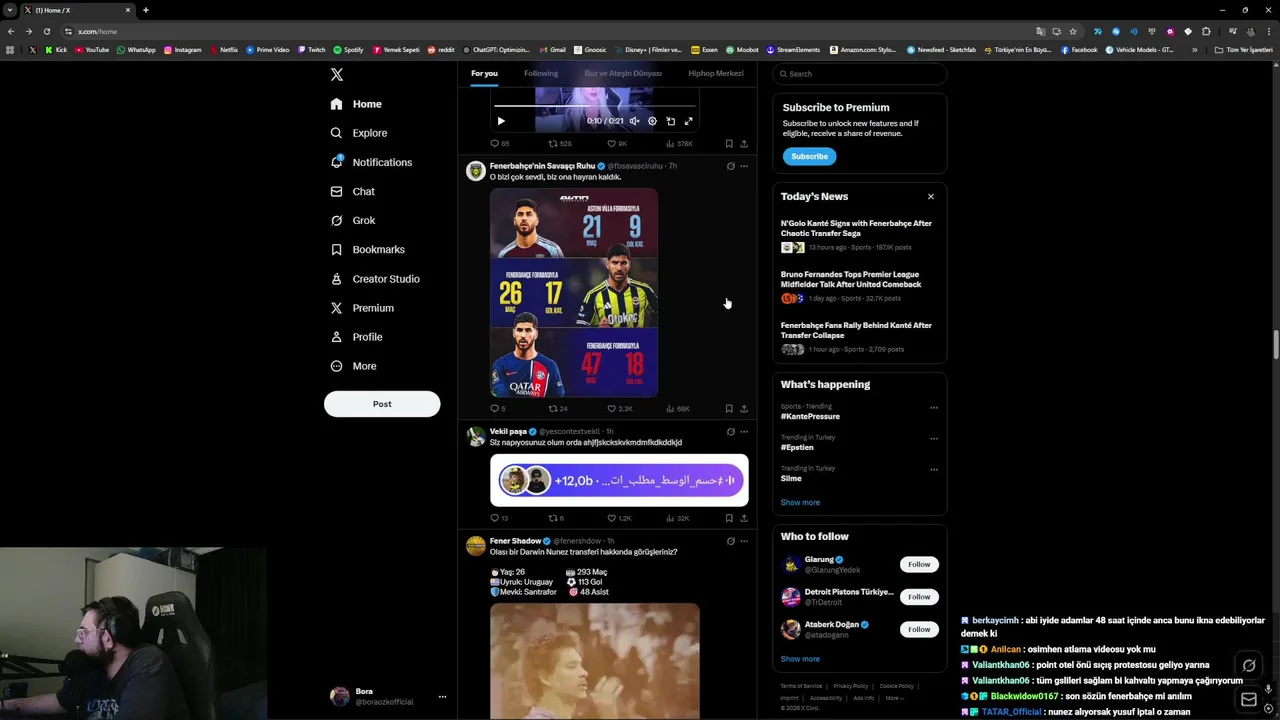Go to Profile in the sidebar
Viewport: 1280px width, 720px height.
(356, 337)
